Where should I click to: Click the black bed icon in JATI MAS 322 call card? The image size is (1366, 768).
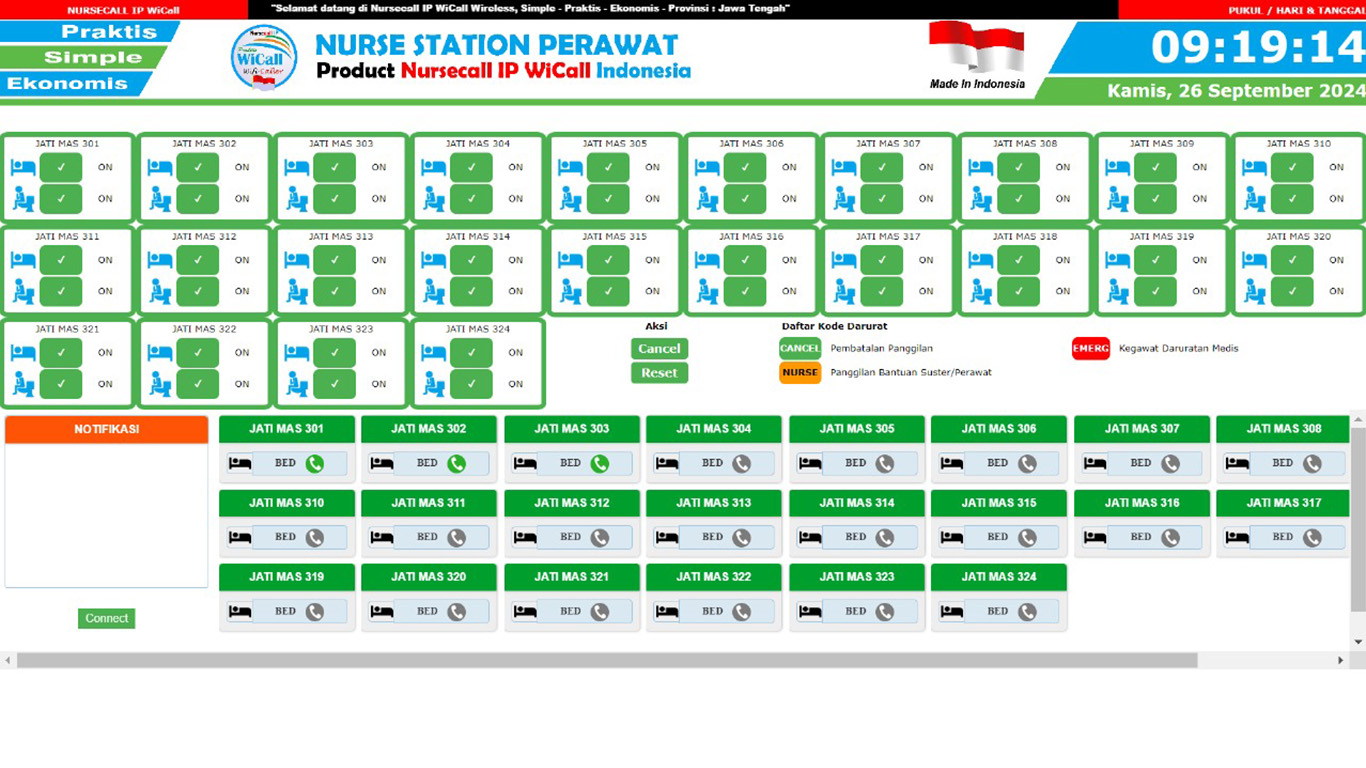[667, 612]
